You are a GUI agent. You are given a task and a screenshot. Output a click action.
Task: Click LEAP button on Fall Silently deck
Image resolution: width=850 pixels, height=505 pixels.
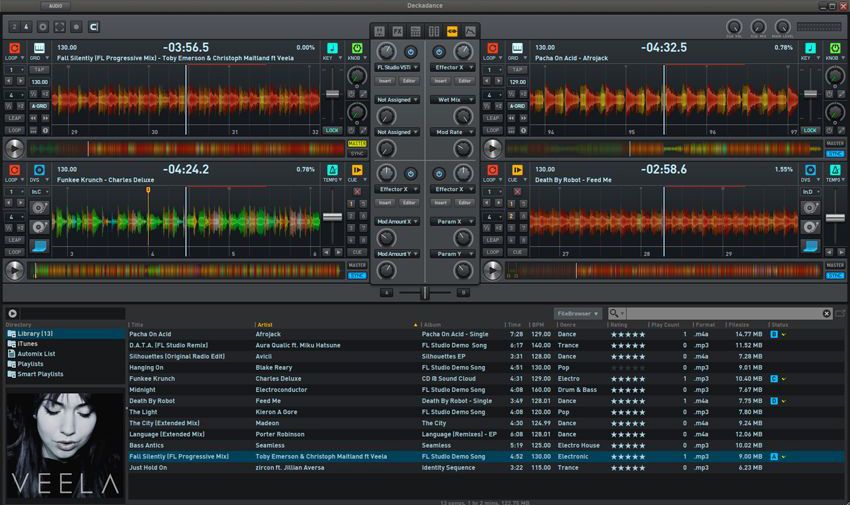click(x=14, y=118)
